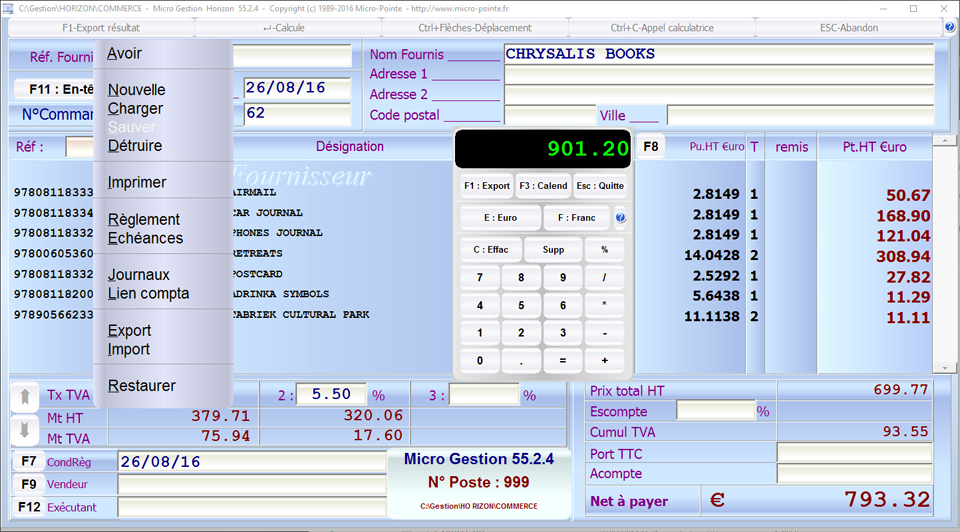Select Imprimer from the menu
960x532 pixels.
[137, 183]
